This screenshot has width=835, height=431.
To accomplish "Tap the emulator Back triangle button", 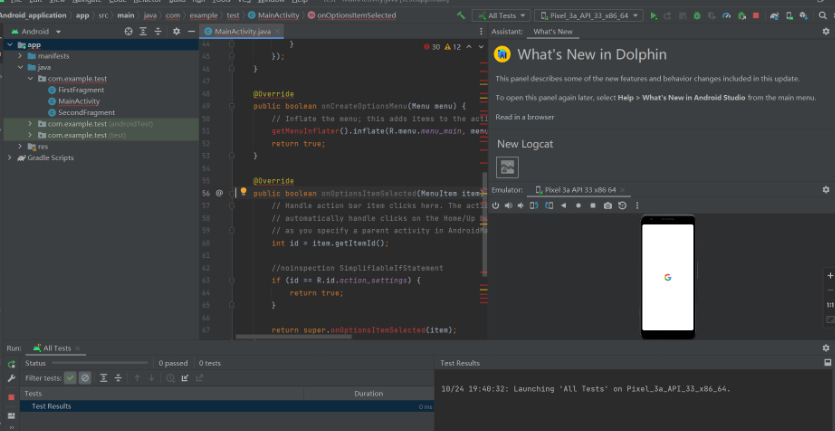I will [x=563, y=206].
